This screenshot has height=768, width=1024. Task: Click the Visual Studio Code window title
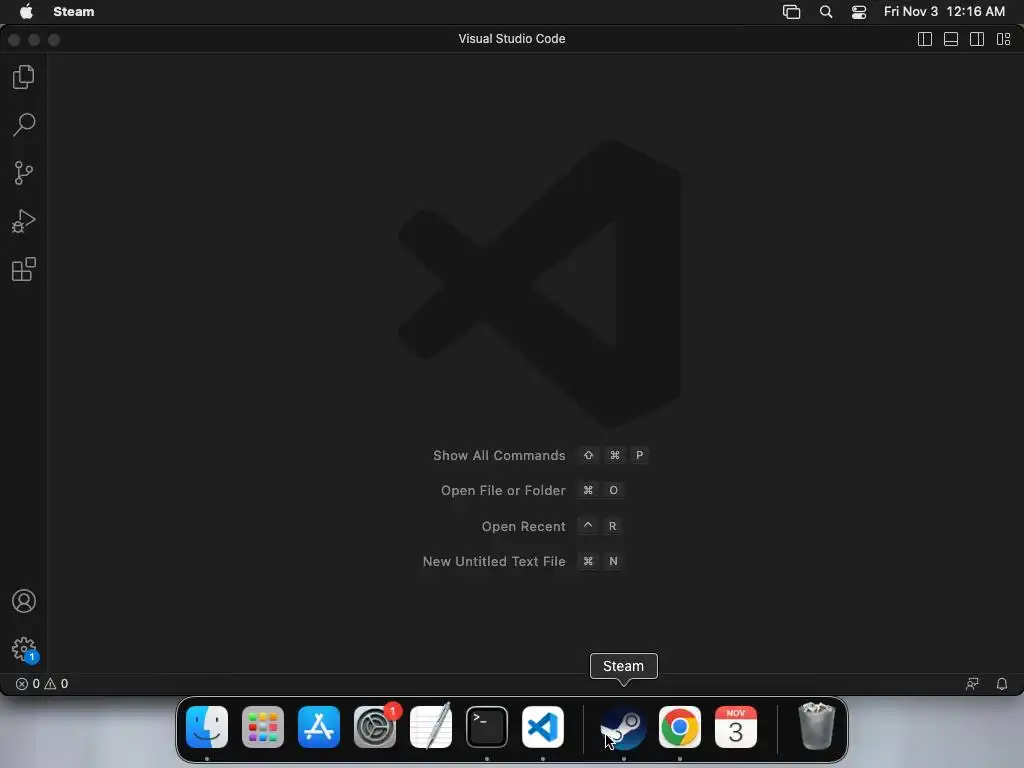512,39
